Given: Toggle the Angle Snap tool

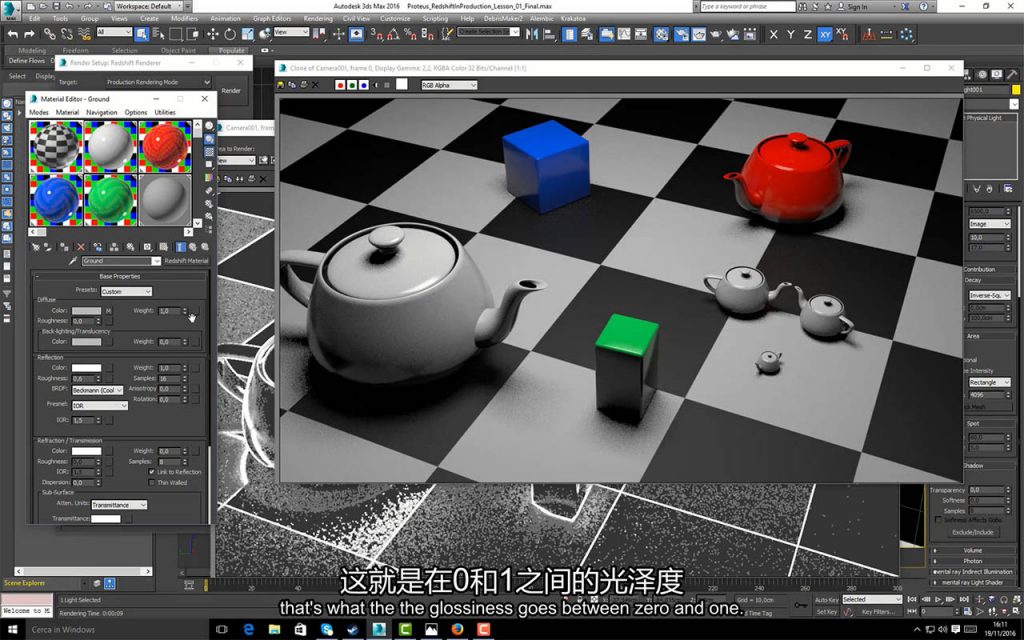Looking at the screenshot, I should coord(394,34).
